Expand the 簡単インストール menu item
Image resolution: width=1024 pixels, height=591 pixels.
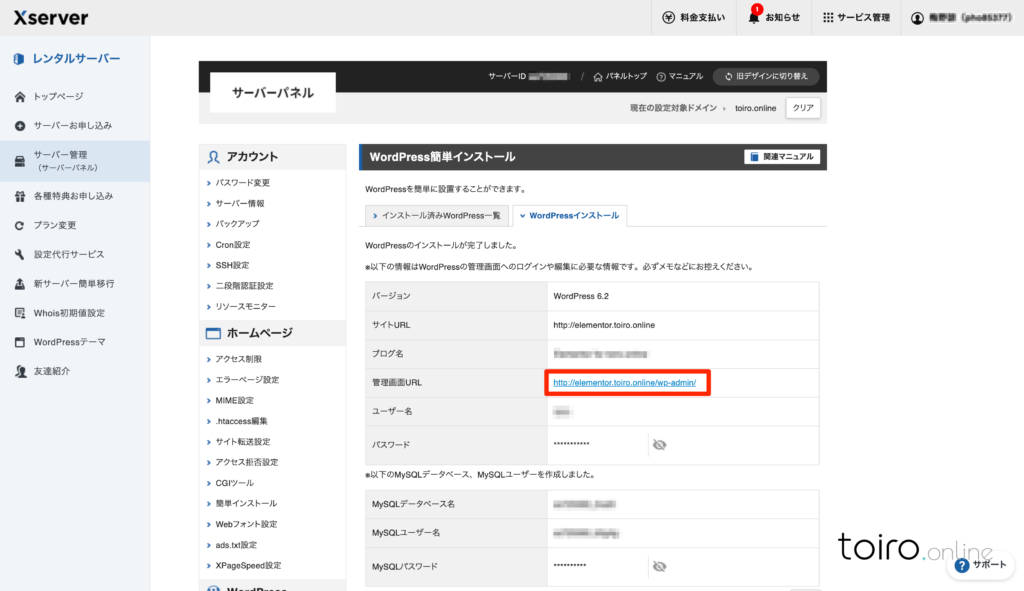[246, 503]
